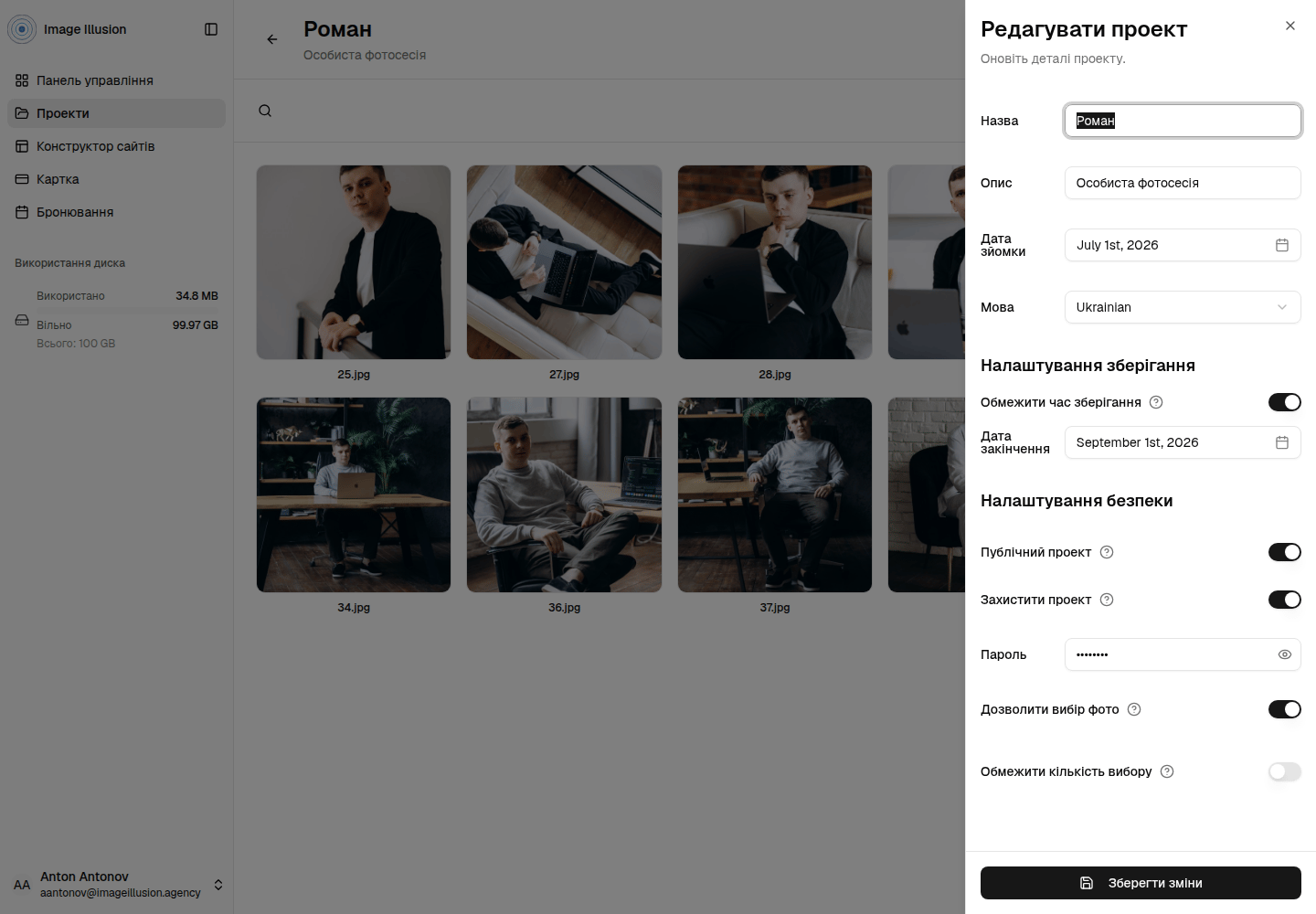This screenshot has height=914, width=1316.
Task: Click the Всього: 100 GB text
Action: [76, 344]
